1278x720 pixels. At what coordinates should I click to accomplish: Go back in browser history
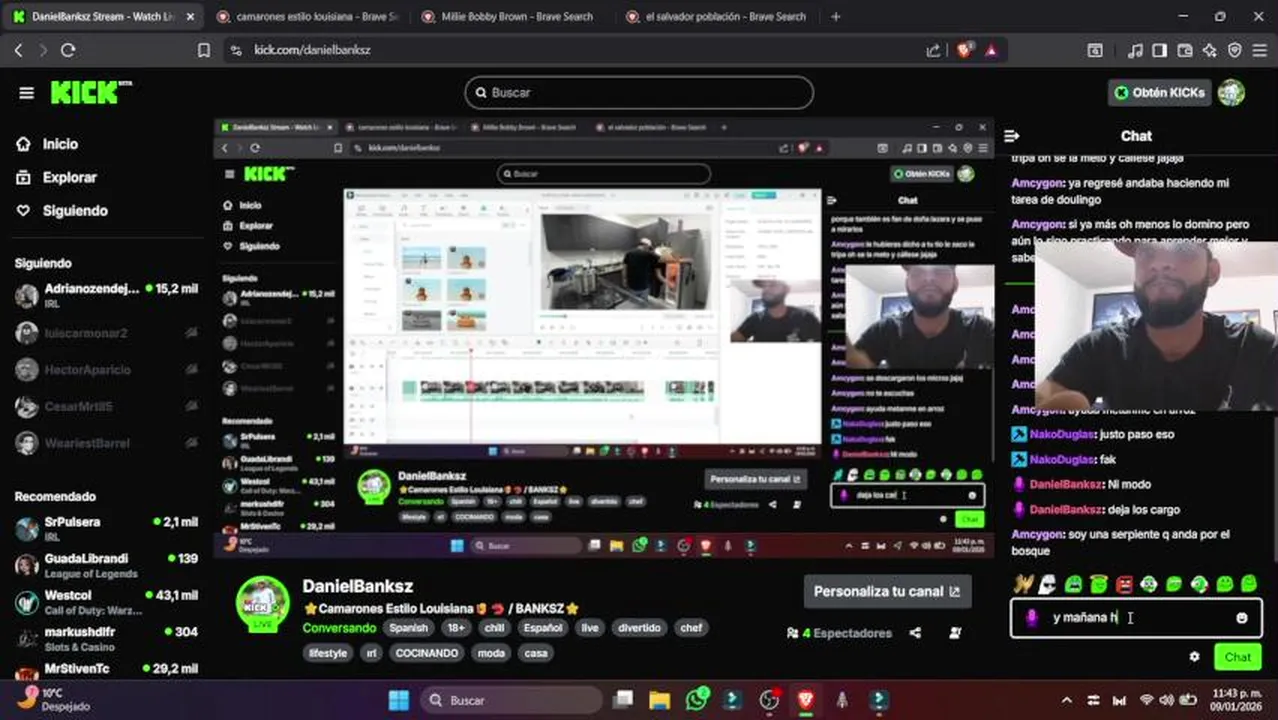click(18, 50)
